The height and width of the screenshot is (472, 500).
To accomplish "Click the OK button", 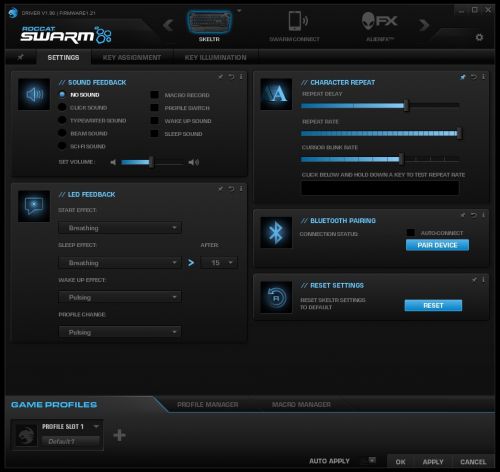I will pos(401,462).
